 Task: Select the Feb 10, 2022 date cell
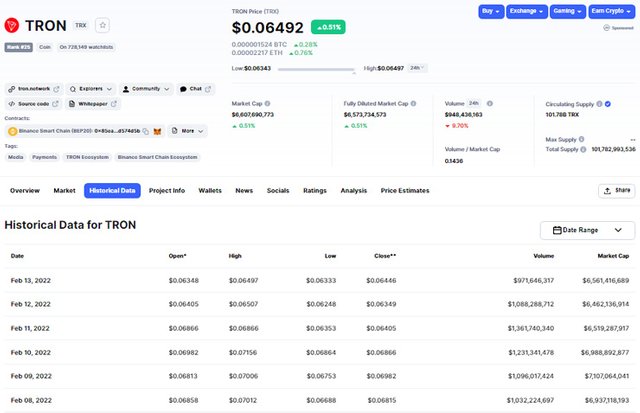click(x=31, y=353)
